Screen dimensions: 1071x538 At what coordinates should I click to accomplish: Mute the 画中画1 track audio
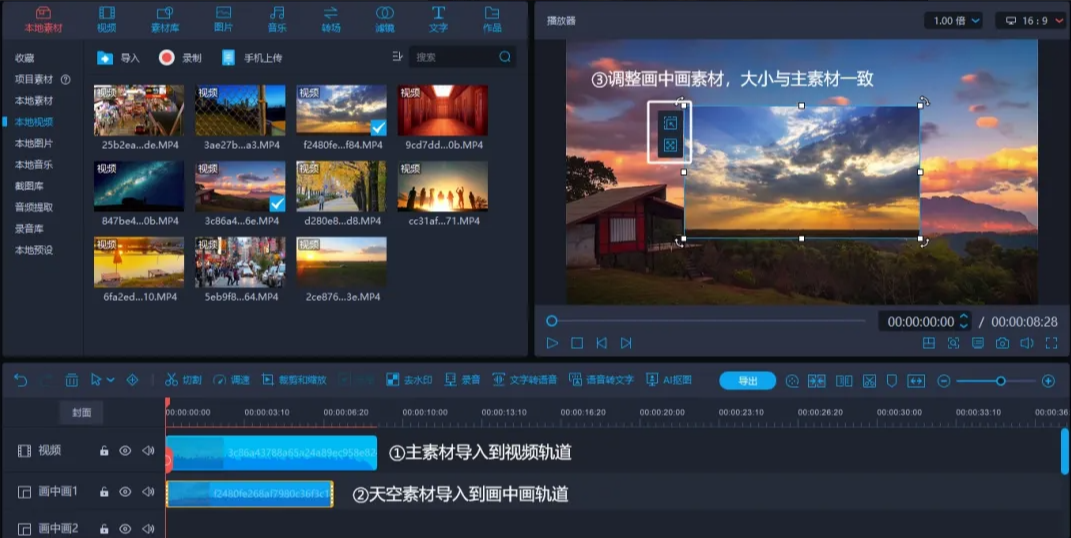(x=148, y=492)
